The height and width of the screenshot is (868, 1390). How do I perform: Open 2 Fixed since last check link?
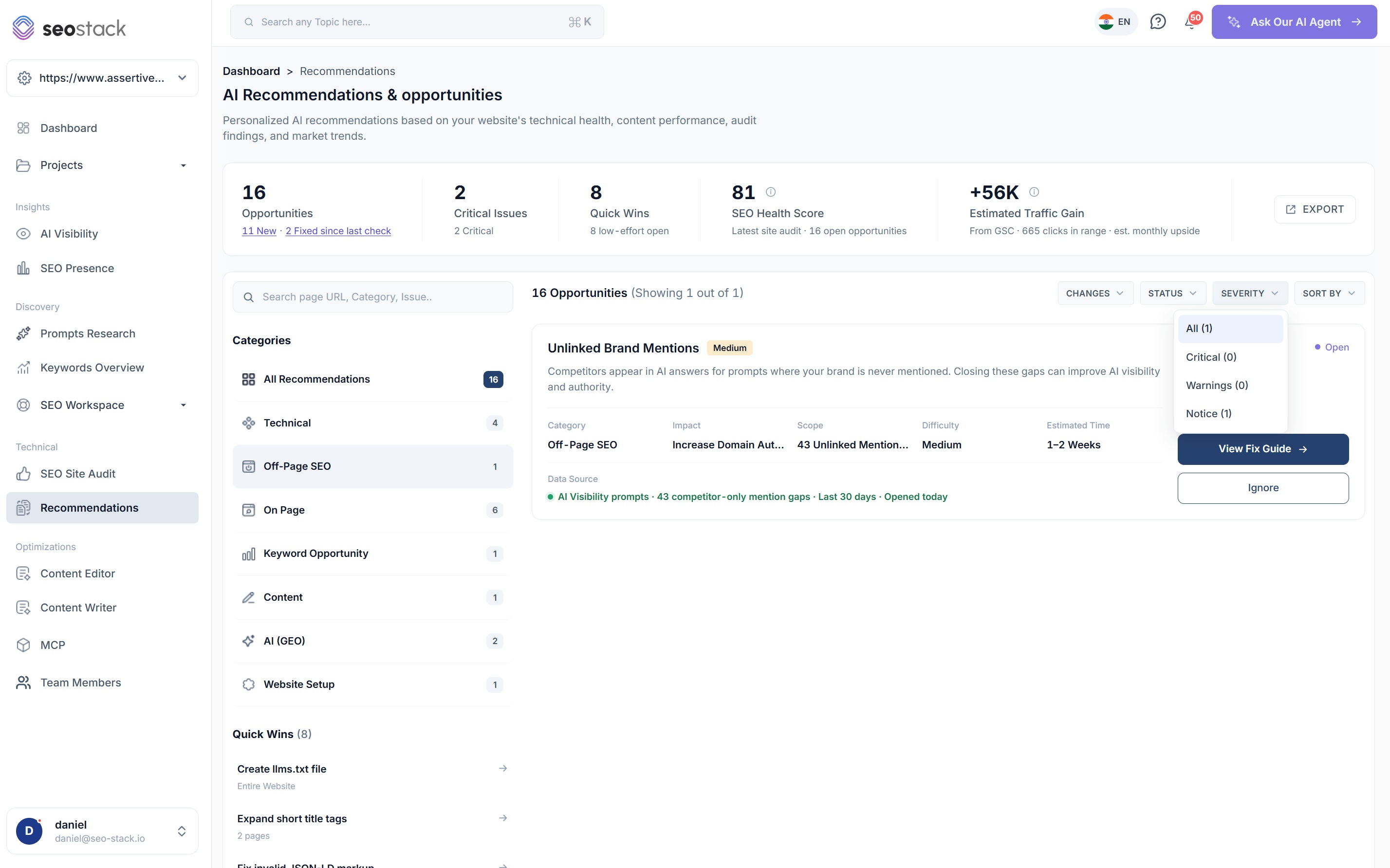338,231
